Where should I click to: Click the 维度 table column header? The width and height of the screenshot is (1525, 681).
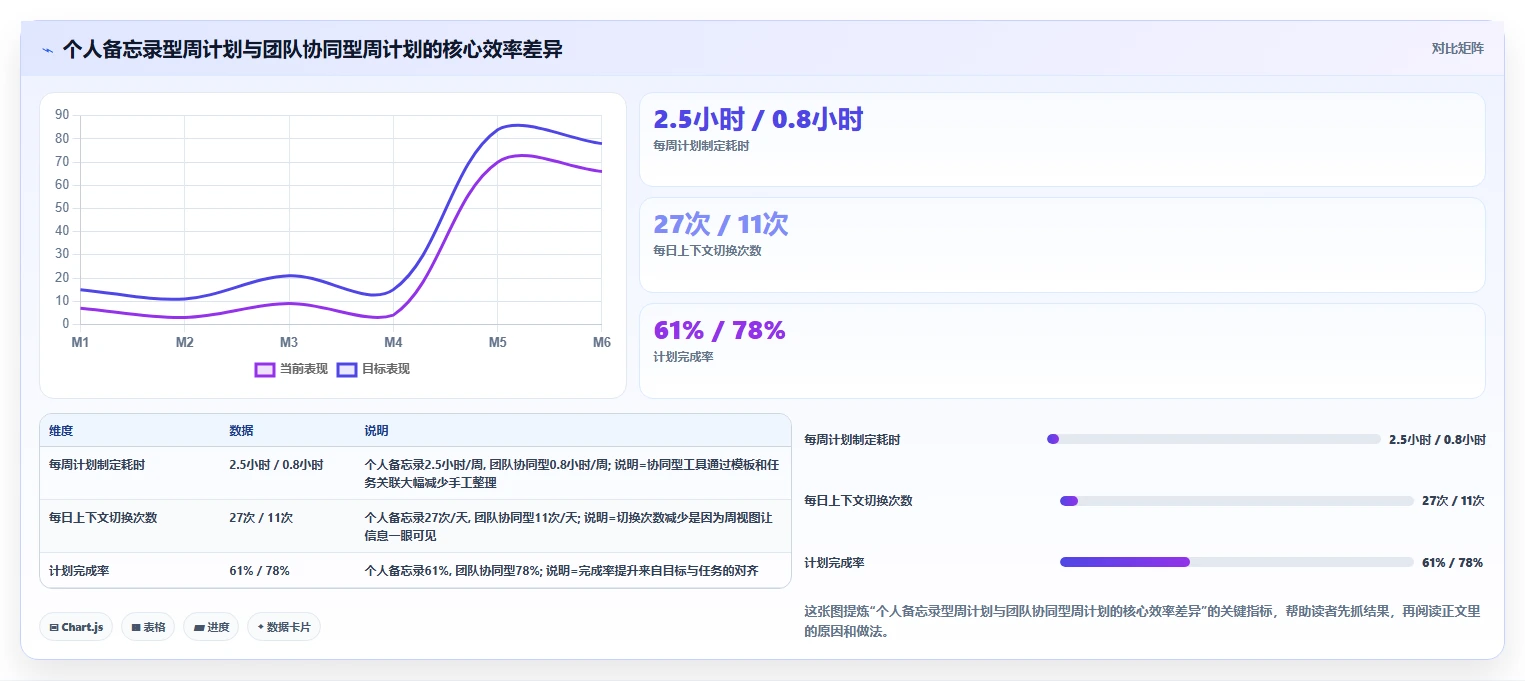click(x=61, y=431)
